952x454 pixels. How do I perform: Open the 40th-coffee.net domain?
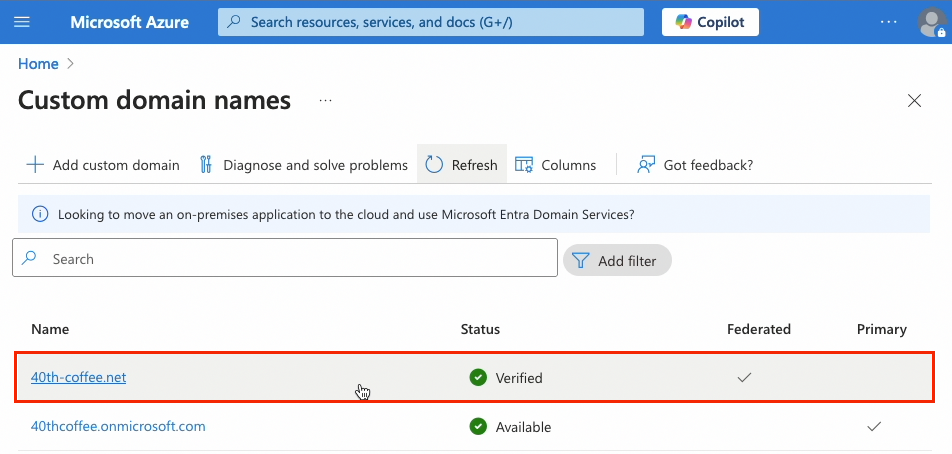click(x=79, y=377)
